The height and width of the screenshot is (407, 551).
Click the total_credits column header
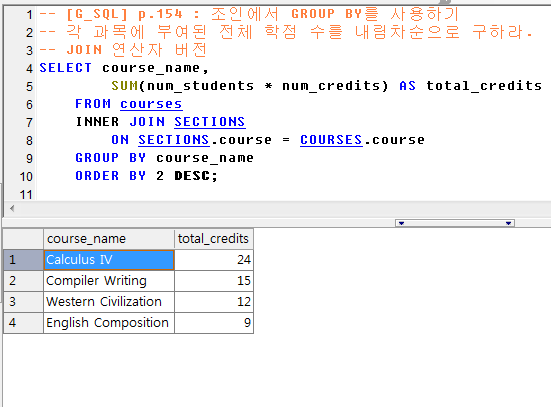(214, 239)
